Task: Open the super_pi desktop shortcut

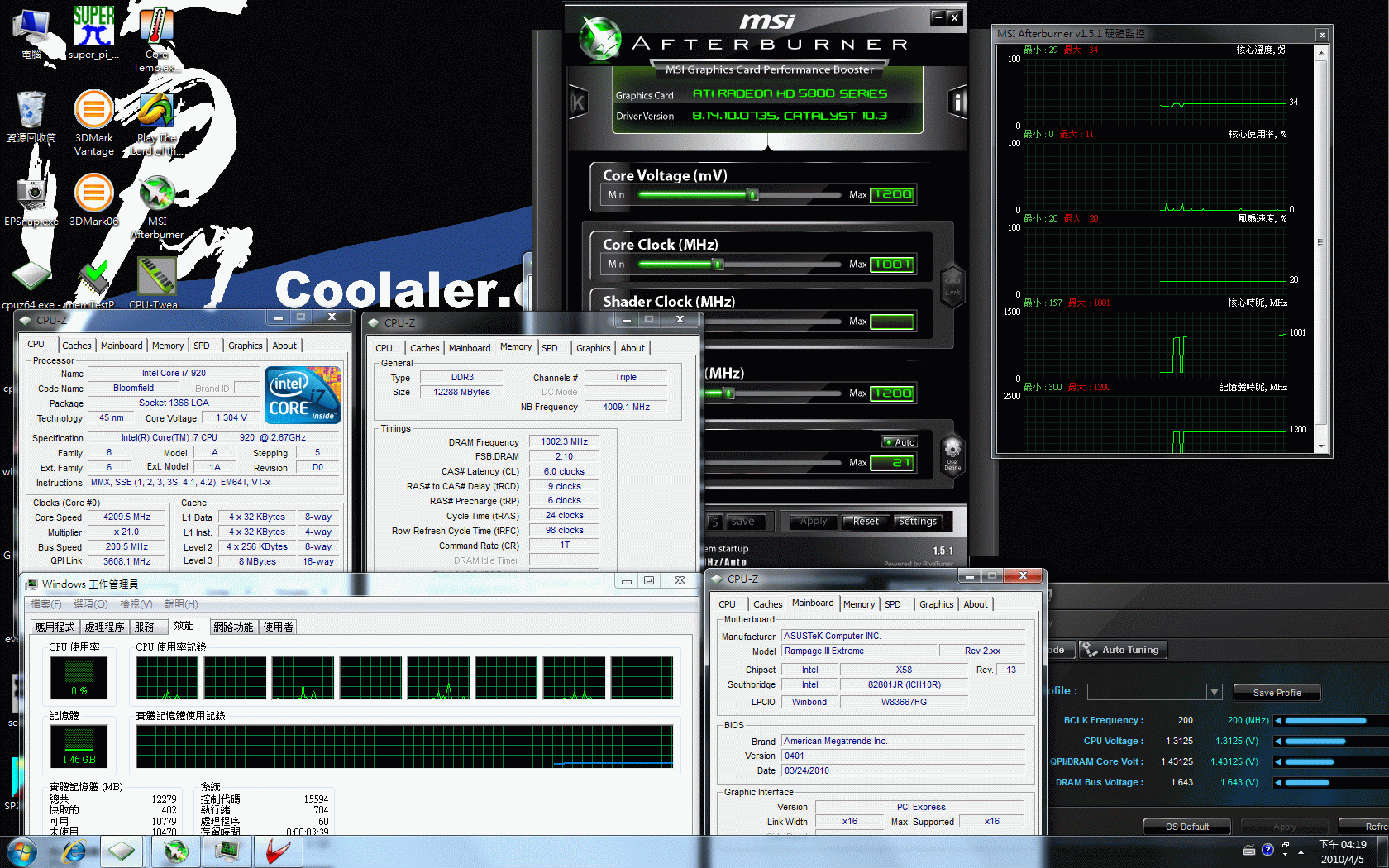Action: point(93,33)
